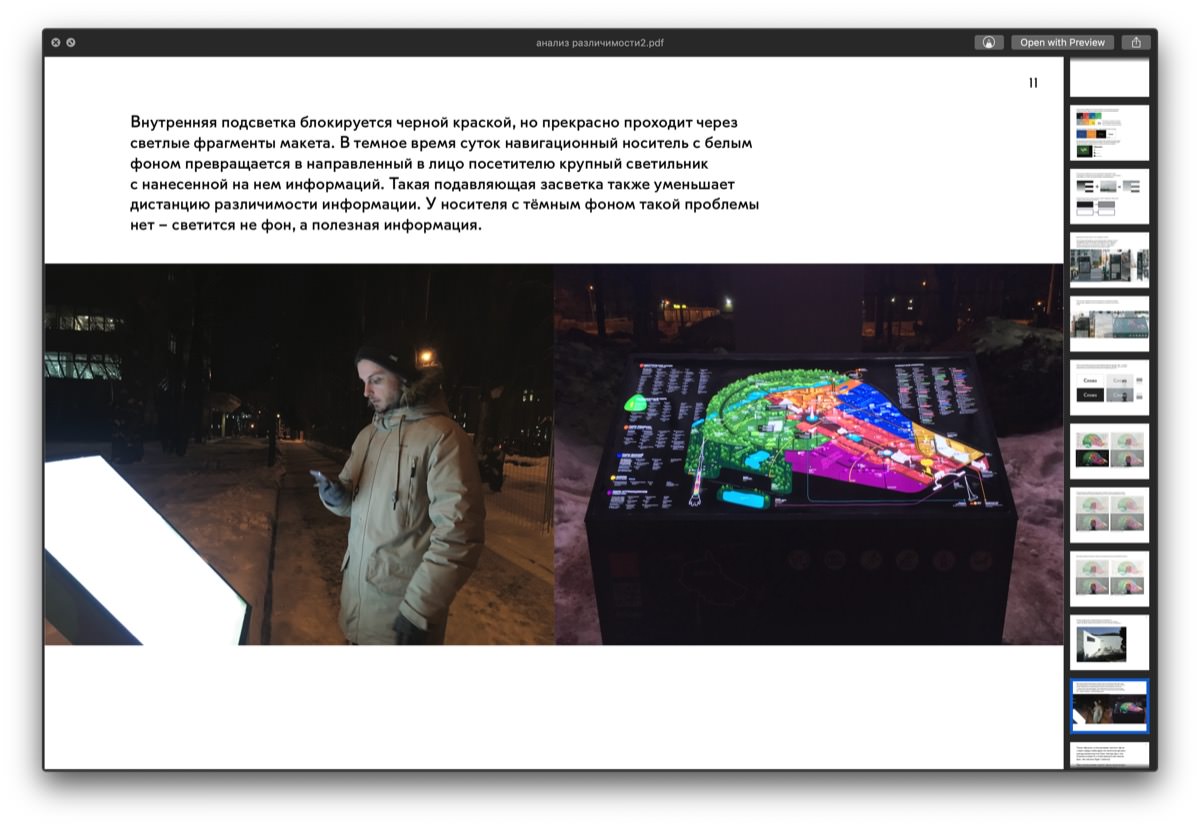Screen dimensions: 1200x827
Task: Select the partially visible text thumbnail at bottom
Action: click(1109, 755)
